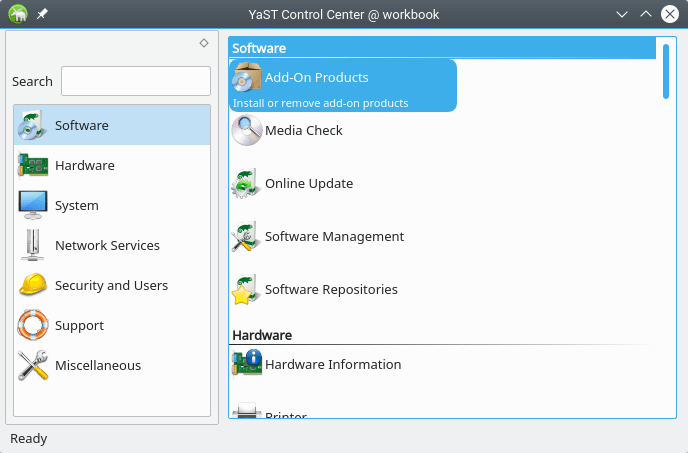
Task: Click the Software category icon in sidebar
Action: (x=33, y=125)
